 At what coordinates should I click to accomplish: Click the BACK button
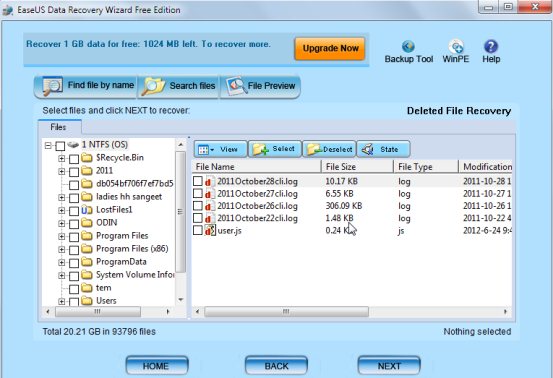pyautogui.click(x=276, y=366)
